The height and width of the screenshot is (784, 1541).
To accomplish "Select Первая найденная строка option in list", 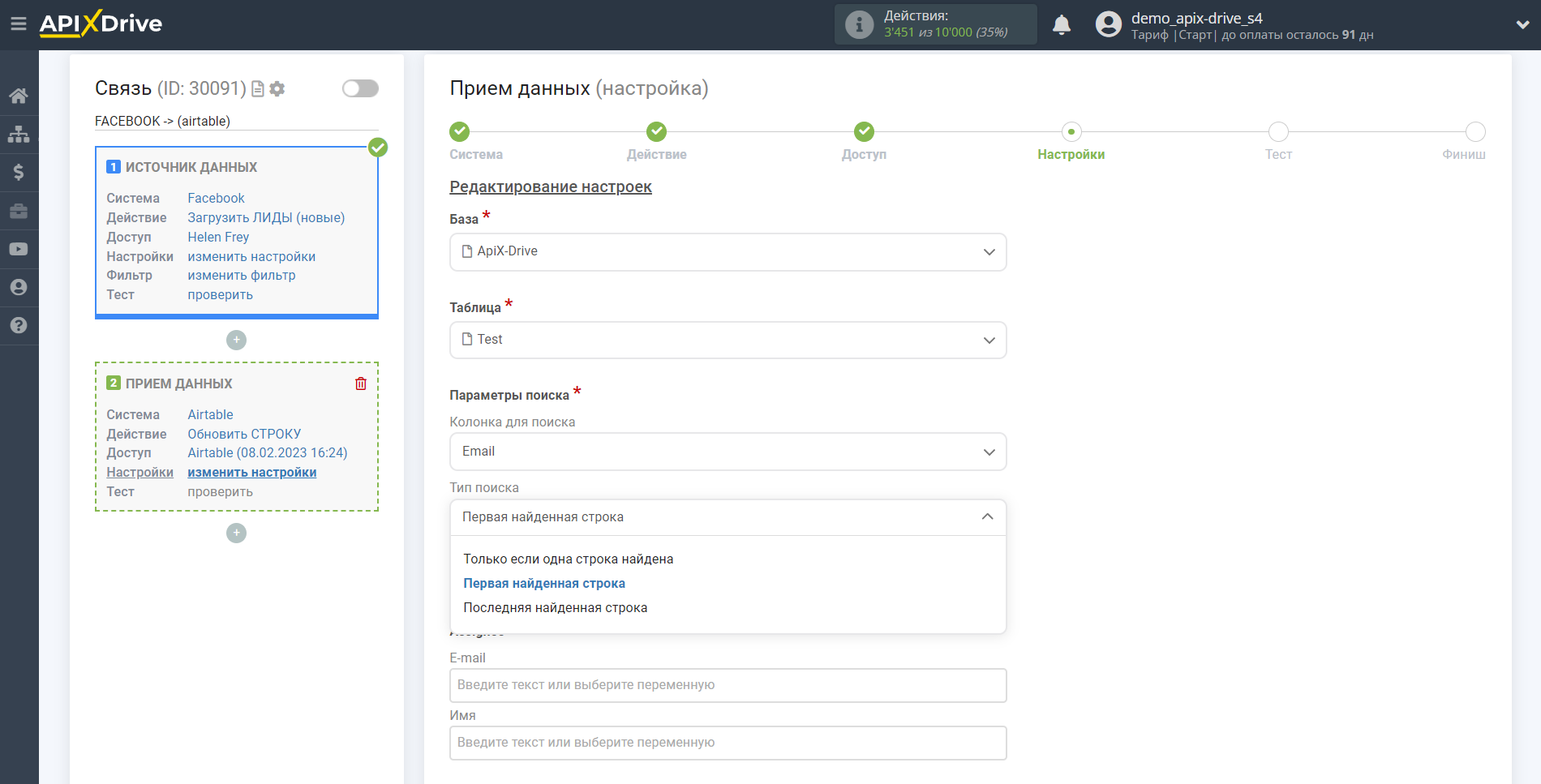I will point(544,583).
